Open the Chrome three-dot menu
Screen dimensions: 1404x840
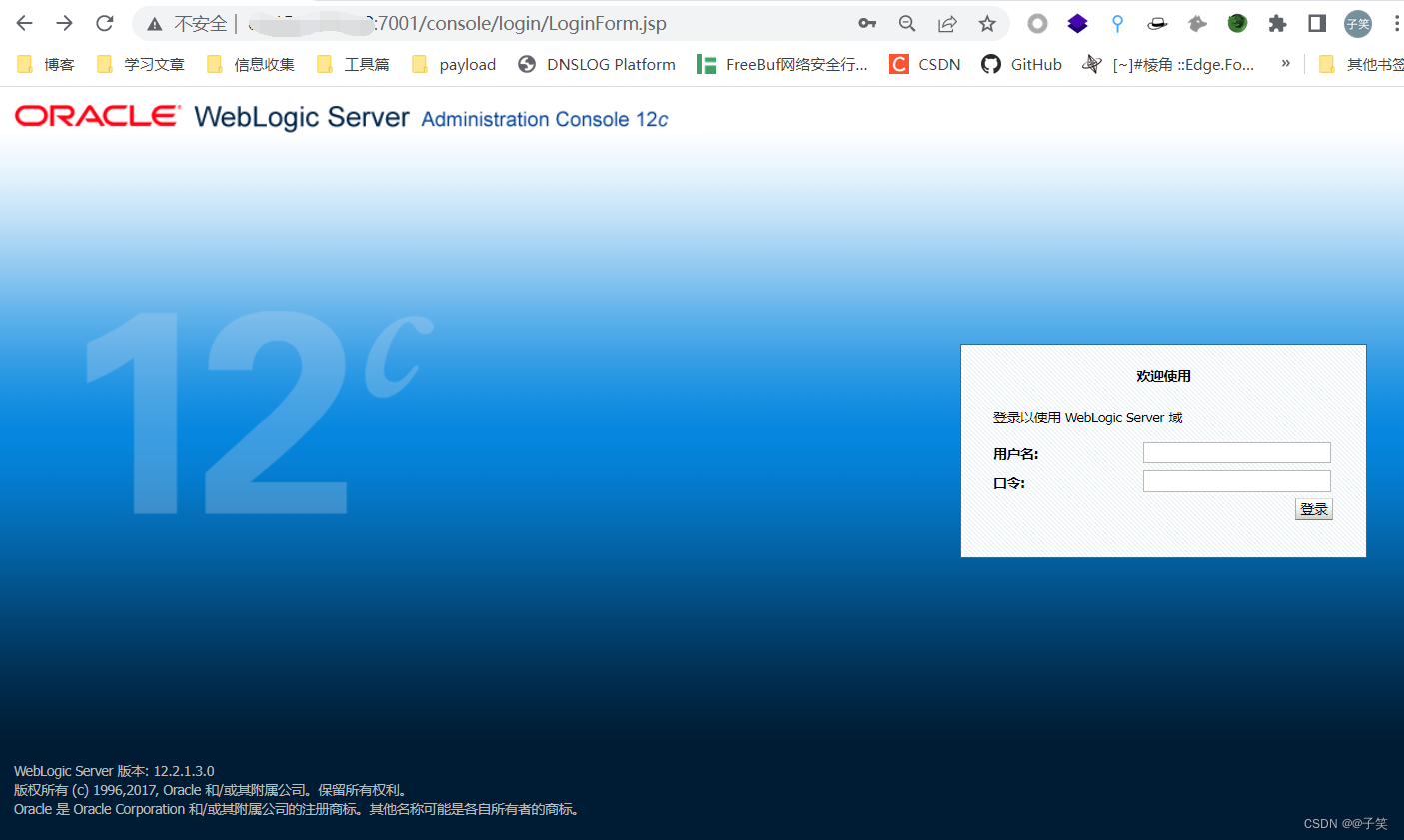point(1396,22)
